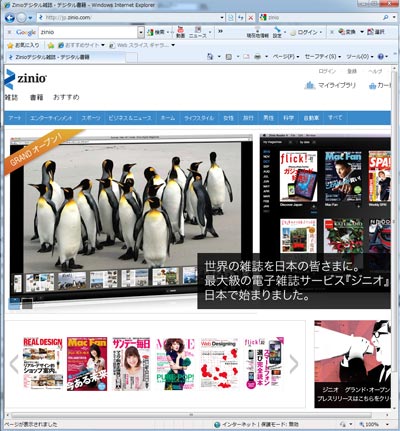Click the ニュース news icon in Google toolbar
Screen dimensions: 400x431
tap(198, 32)
